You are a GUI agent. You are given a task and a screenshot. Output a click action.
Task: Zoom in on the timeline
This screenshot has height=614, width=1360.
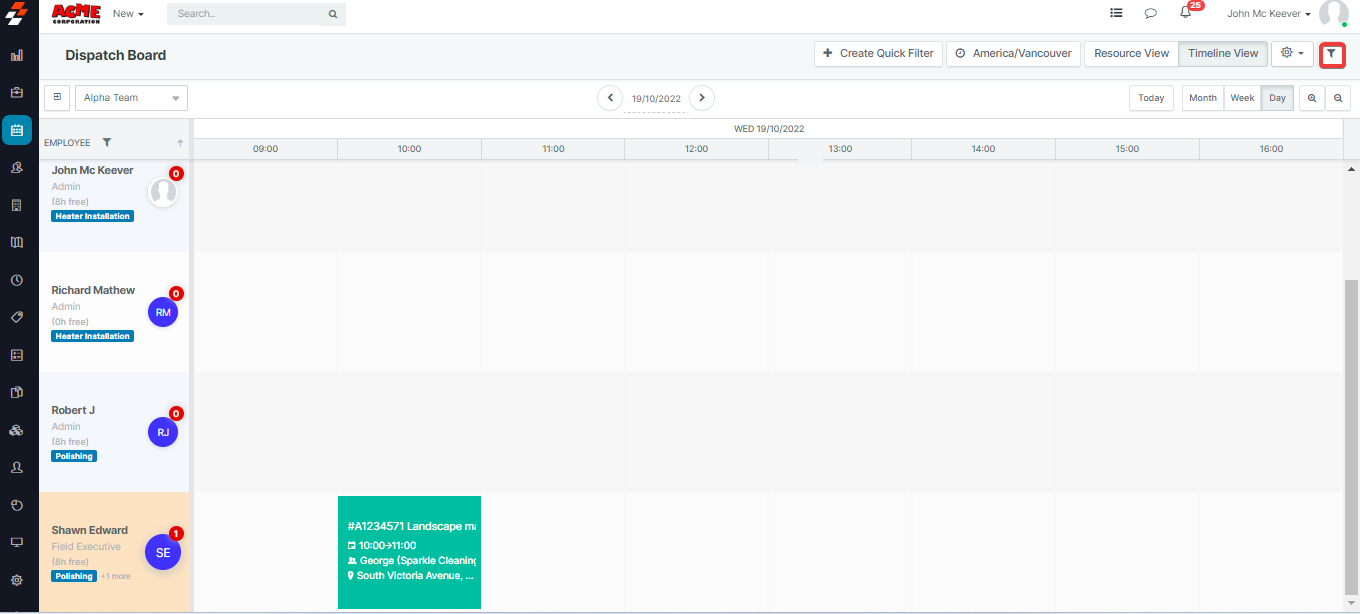(1310, 98)
